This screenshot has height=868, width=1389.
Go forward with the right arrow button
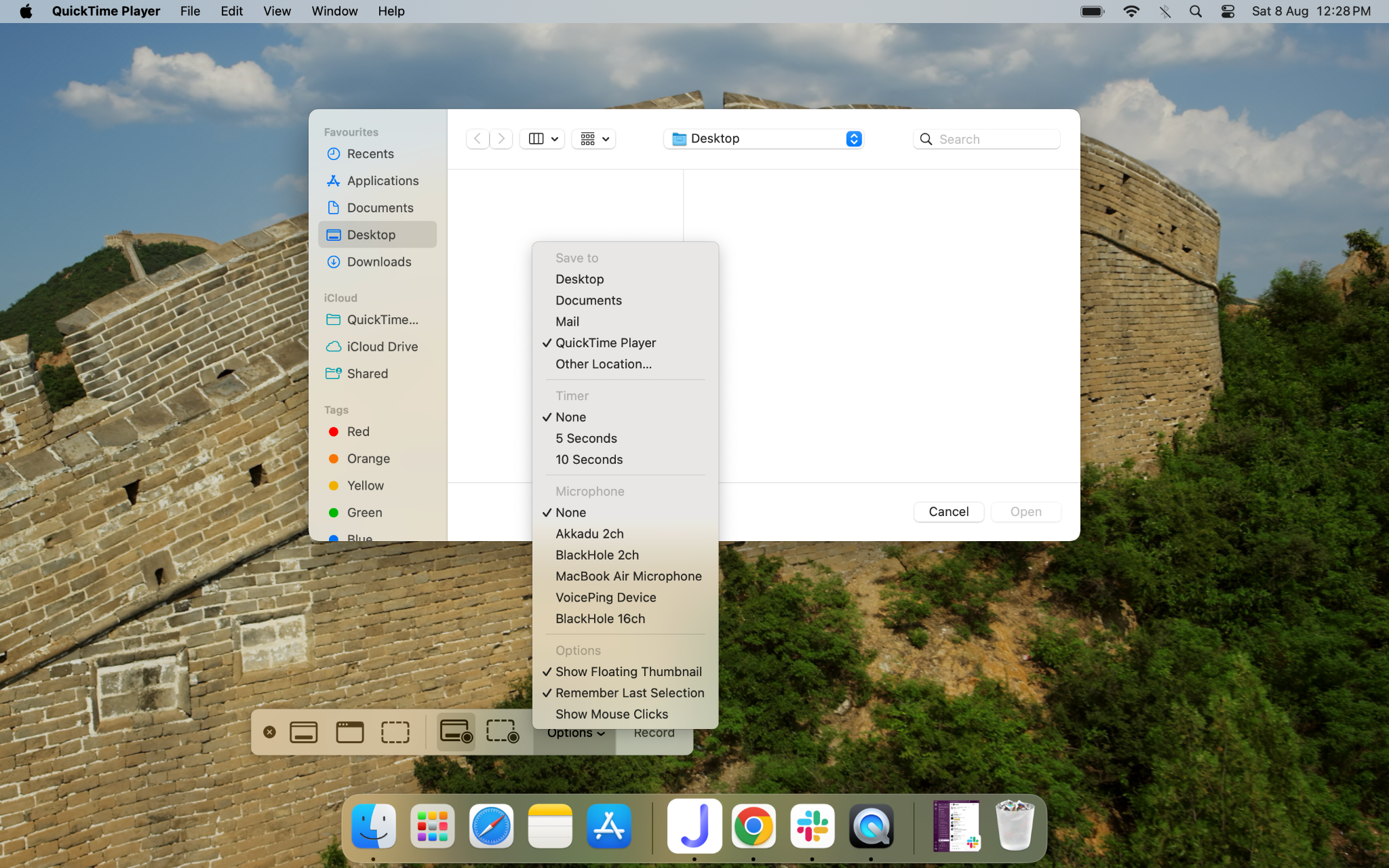tap(501, 139)
